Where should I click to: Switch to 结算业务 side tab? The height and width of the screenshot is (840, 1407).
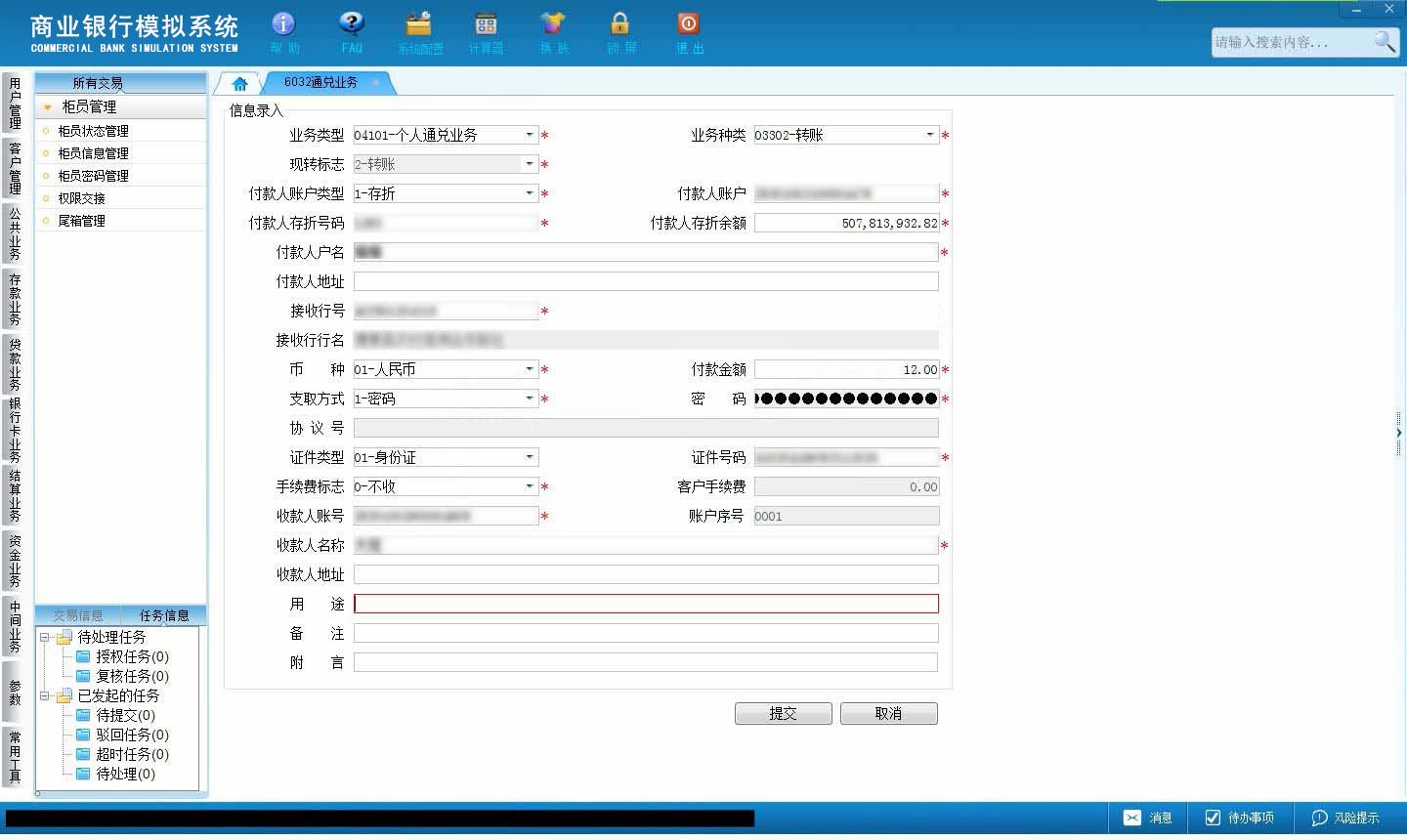[15, 495]
